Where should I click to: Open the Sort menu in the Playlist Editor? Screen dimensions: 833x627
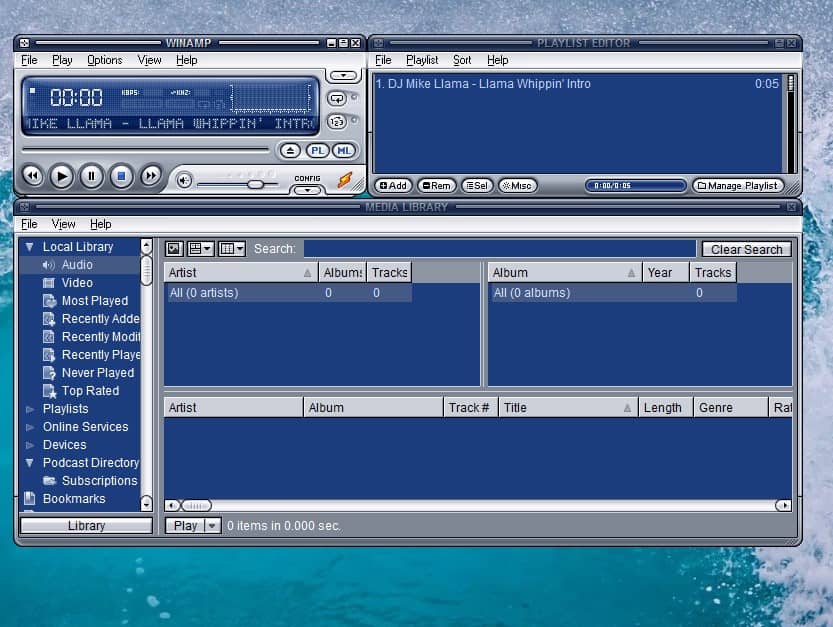coord(462,60)
